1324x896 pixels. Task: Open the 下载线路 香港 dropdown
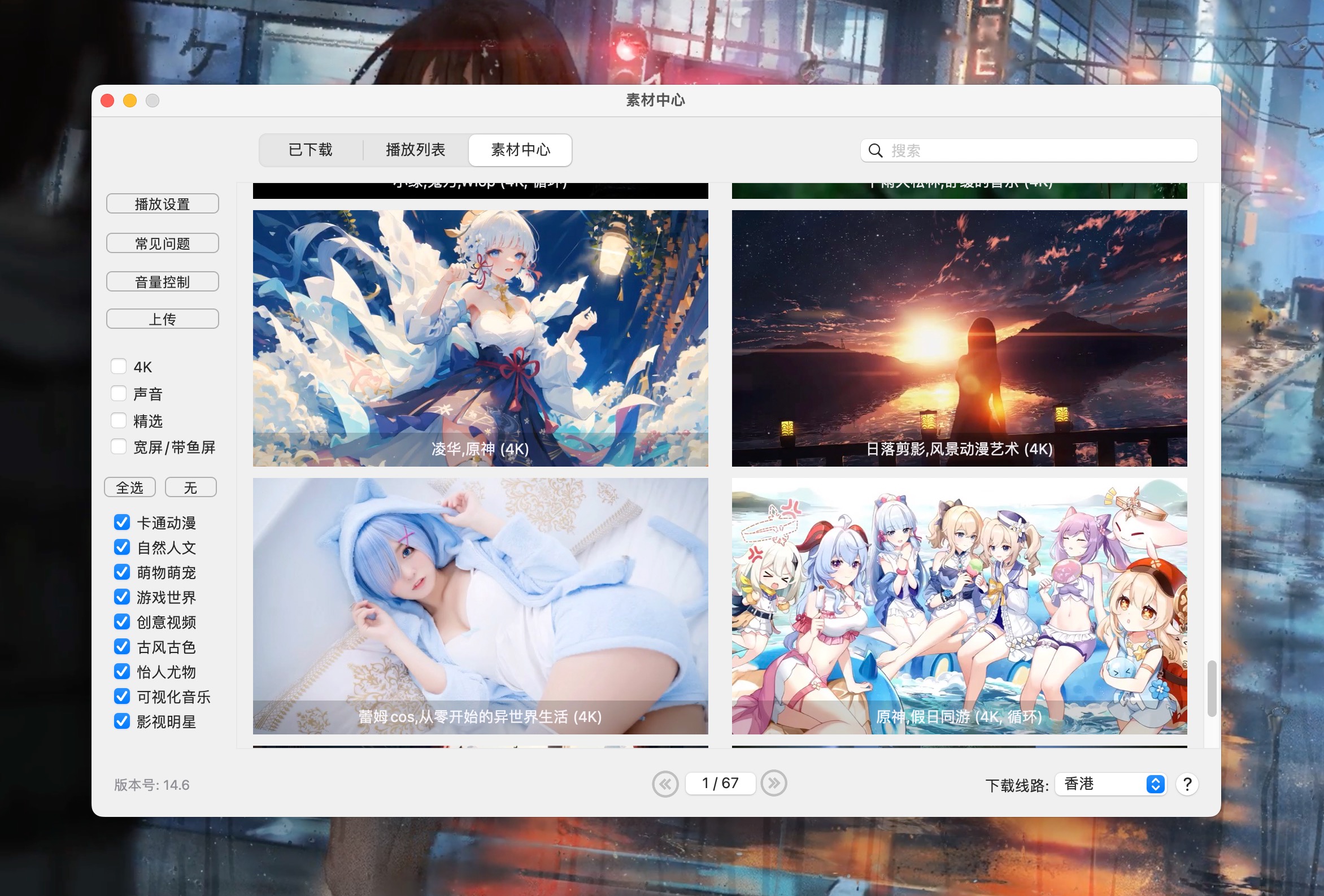coord(1110,784)
